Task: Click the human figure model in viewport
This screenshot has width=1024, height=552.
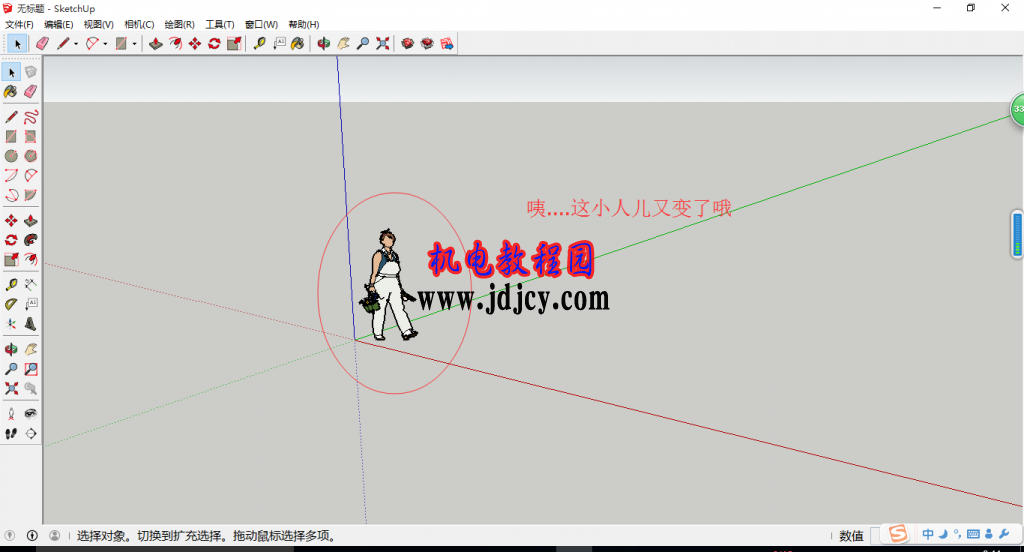Action: click(x=389, y=285)
